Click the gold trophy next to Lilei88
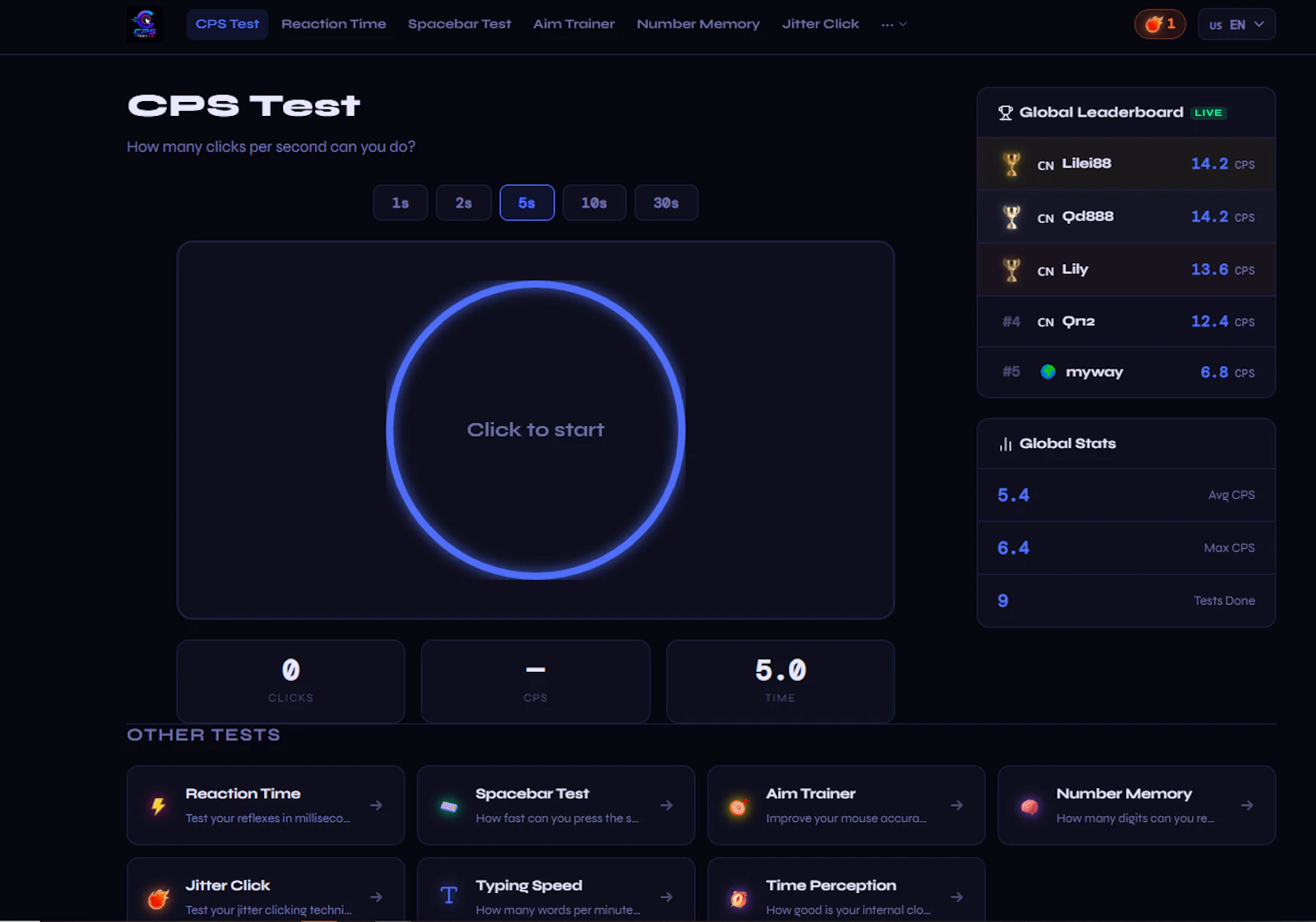1316x922 pixels. [1012, 164]
